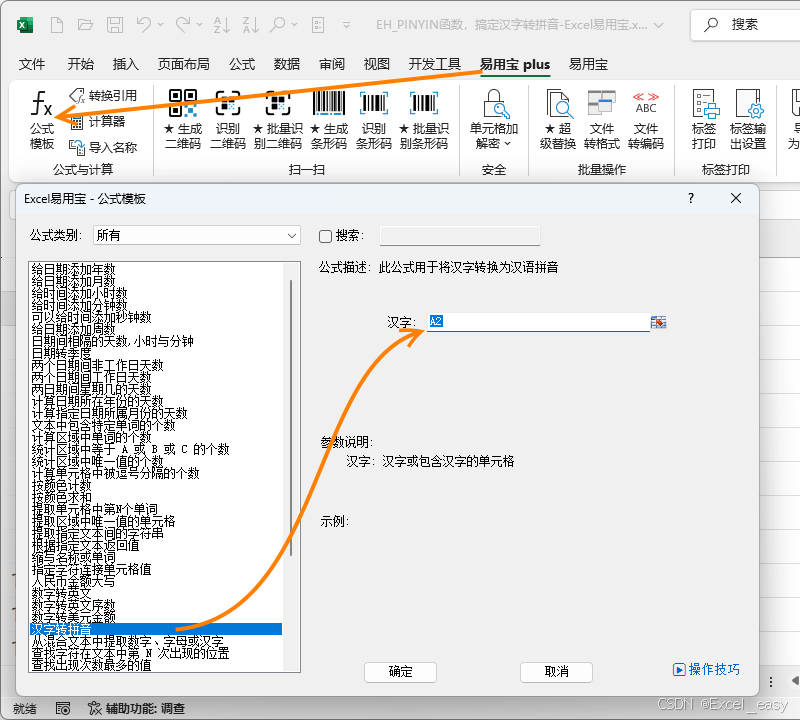Open the 开始 tab
This screenshot has width=800, height=720.
81,64
